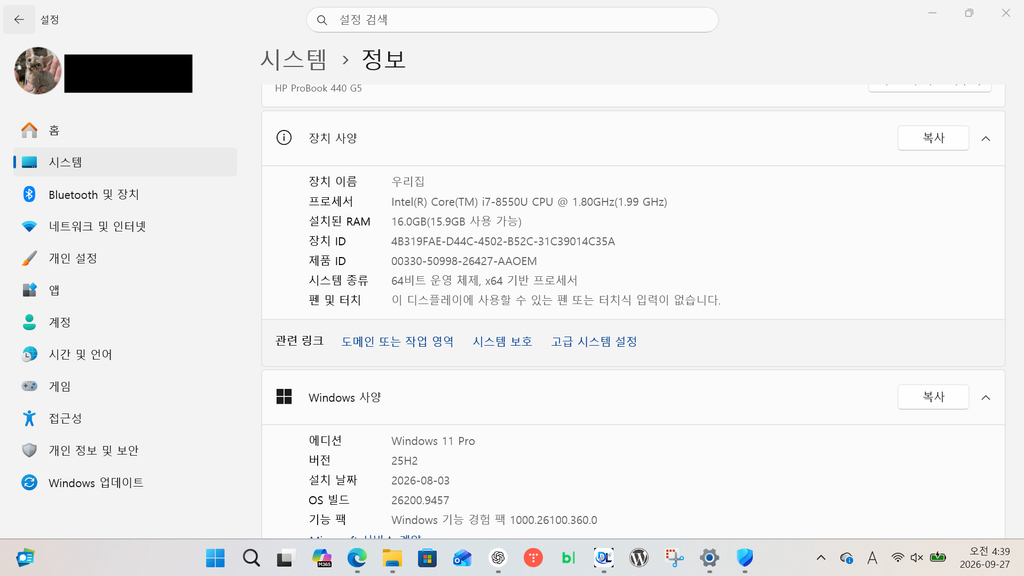Open 도메인 또는 작업 영역 link
The width and height of the screenshot is (1024, 576).
click(397, 342)
